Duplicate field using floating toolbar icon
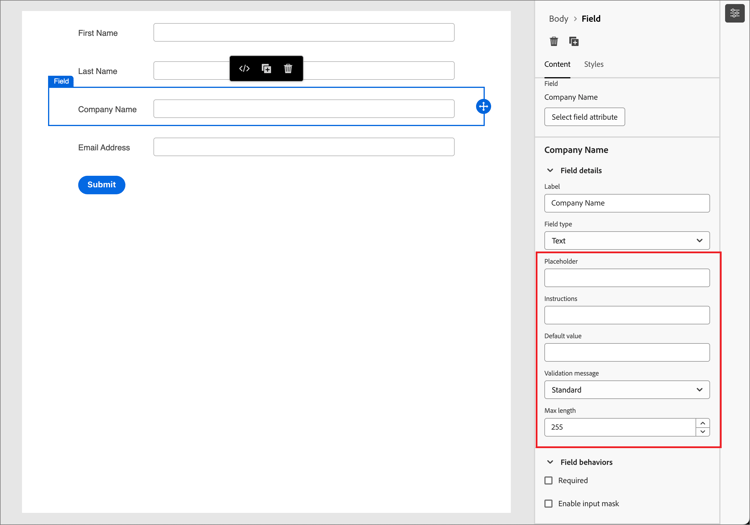The image size is (750, 525). click(x=266, y=68)
